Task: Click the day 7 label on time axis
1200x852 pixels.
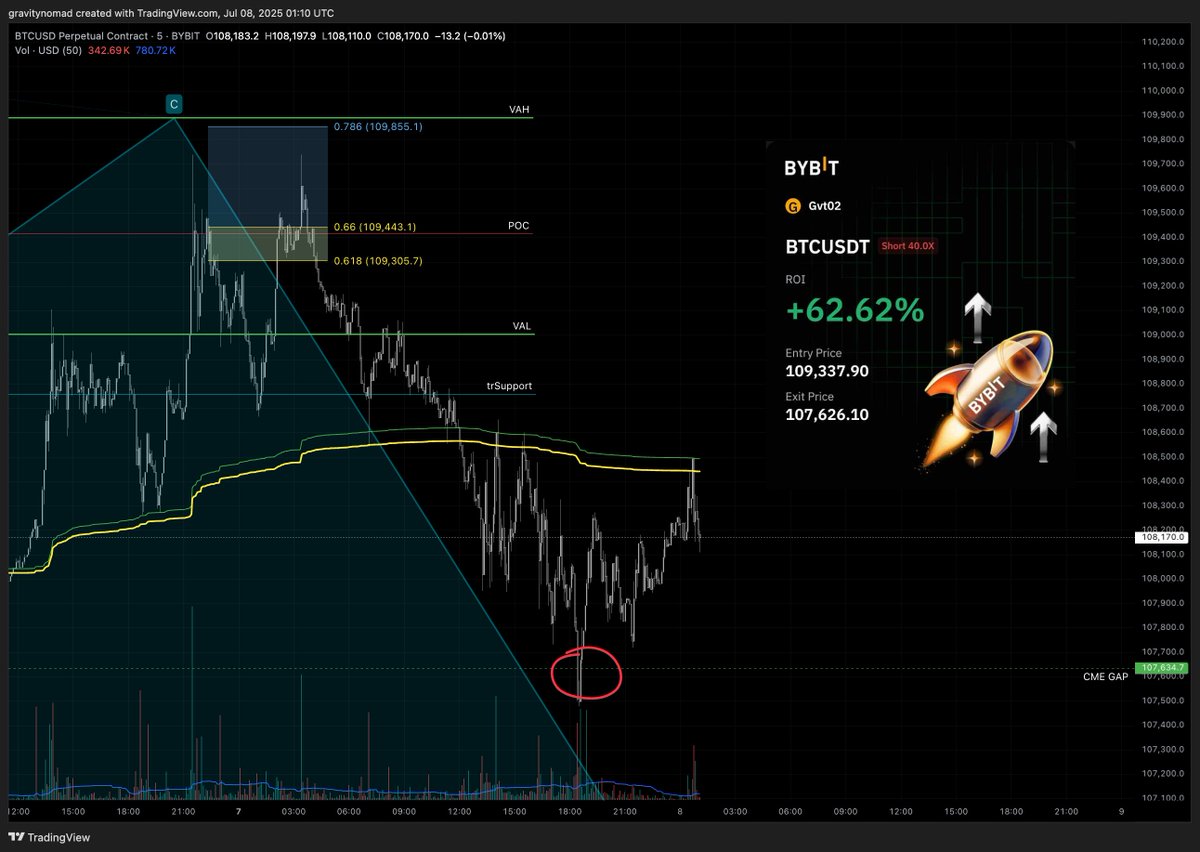Action: pyautogui.click(x=240, y=811)
